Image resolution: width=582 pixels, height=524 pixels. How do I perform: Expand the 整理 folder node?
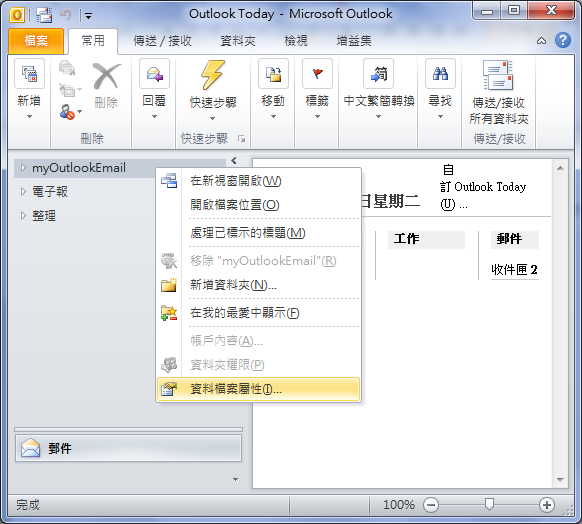[x=23, y=216]
